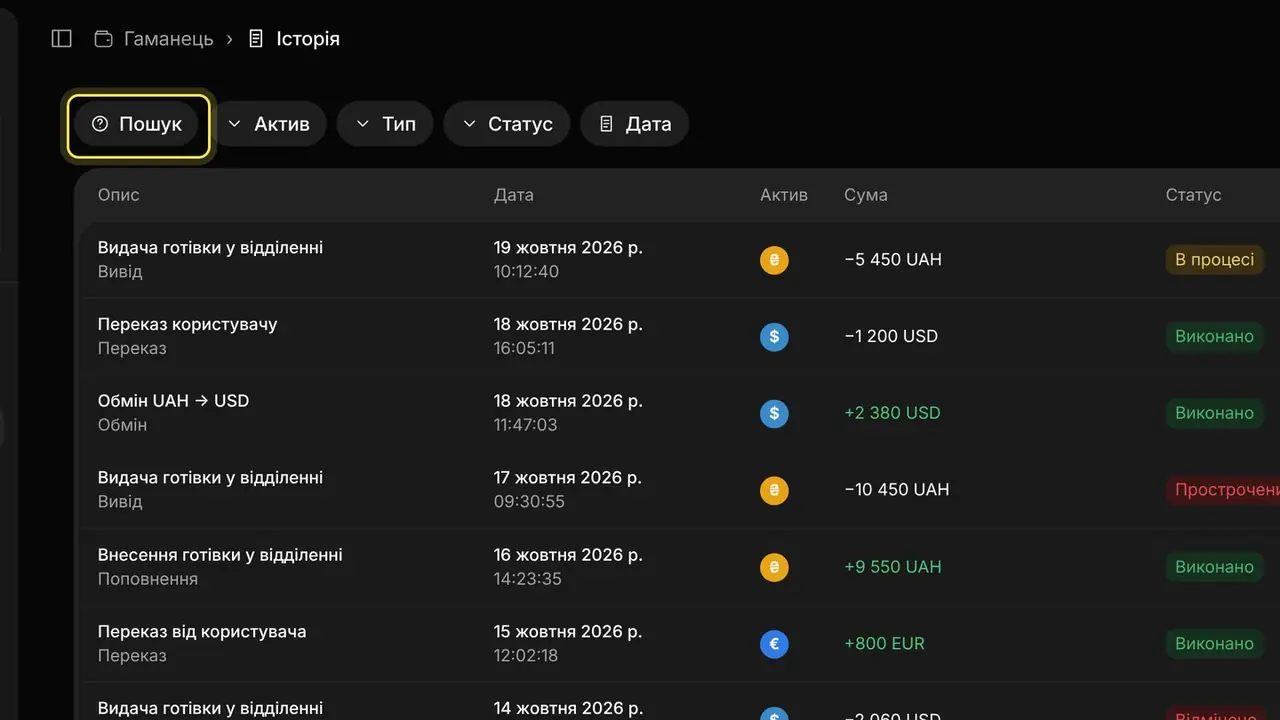
Task: Sort by the Опис column header
Action: click(118, 195)
